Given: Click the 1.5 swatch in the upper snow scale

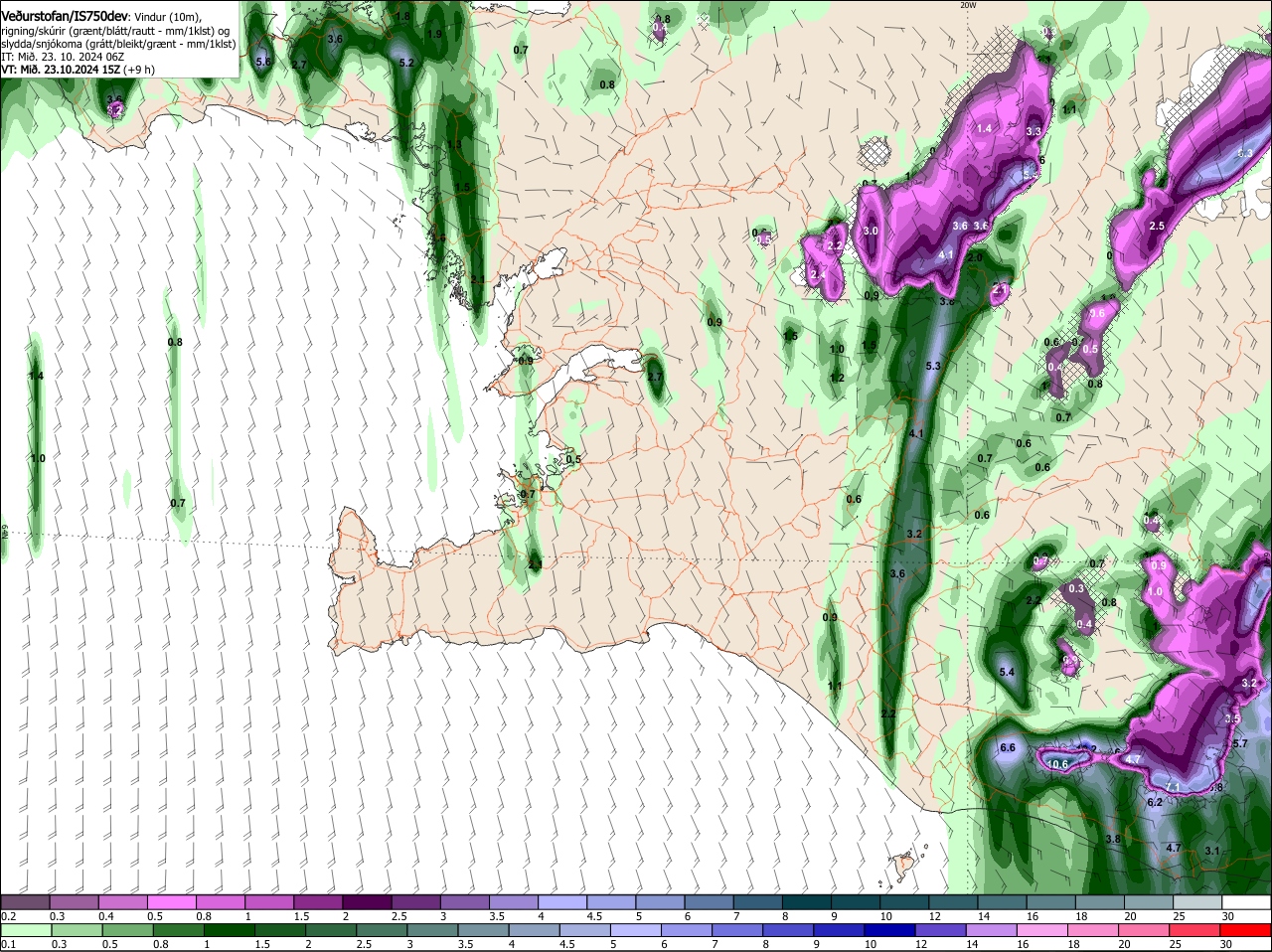Looking at the screenshot, I should click(318, 902).
